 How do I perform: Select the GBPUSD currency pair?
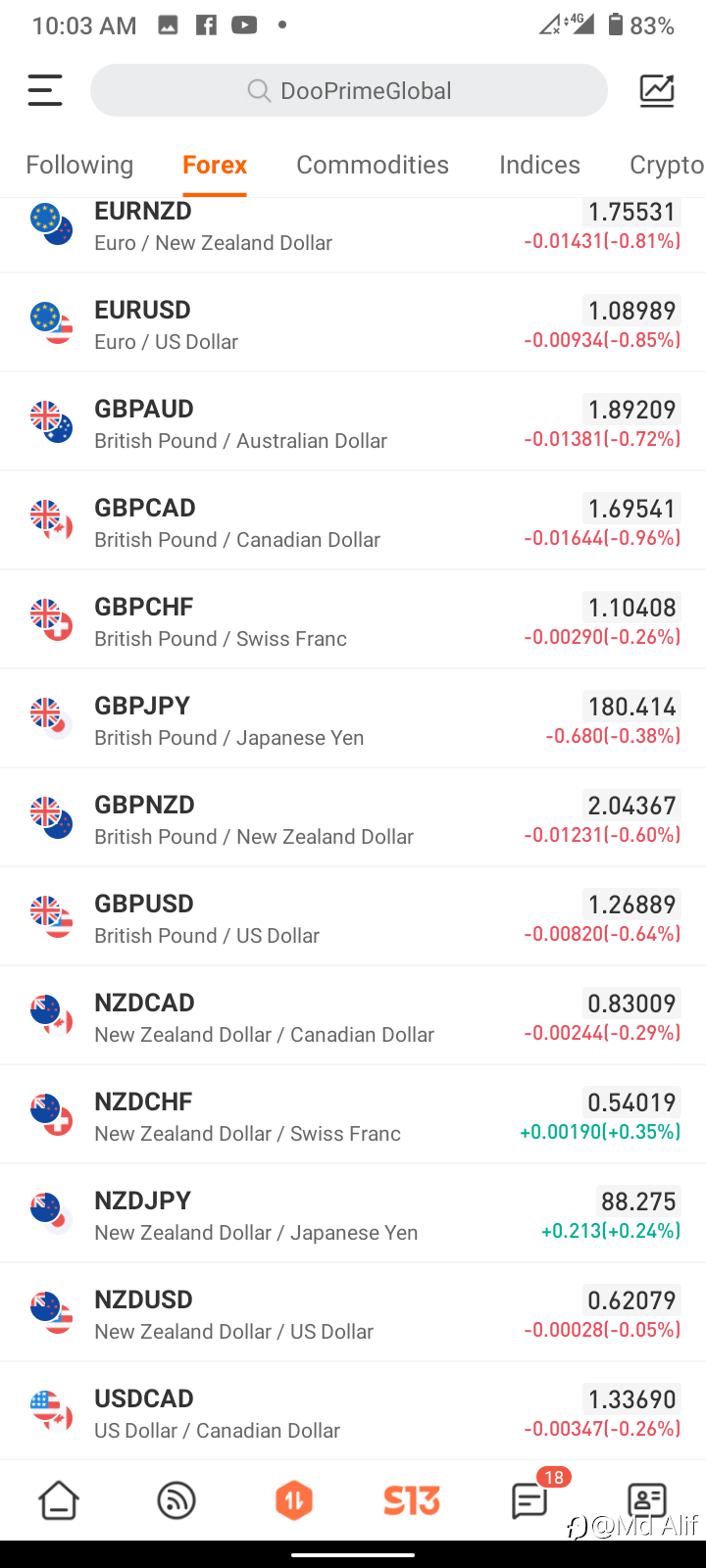click(x=353, y=917)
